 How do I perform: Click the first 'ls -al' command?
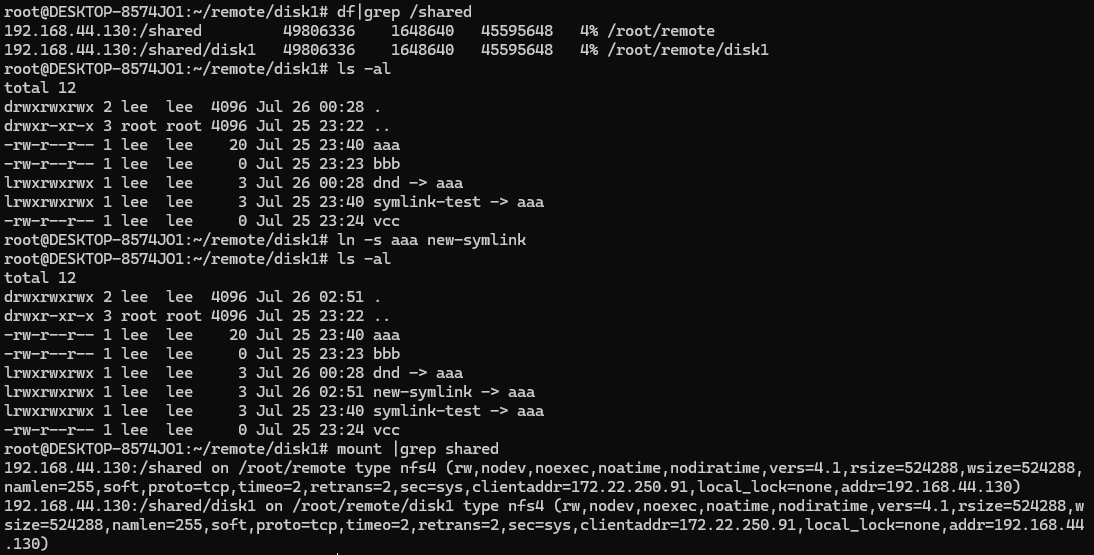click(x=364, y=69)
